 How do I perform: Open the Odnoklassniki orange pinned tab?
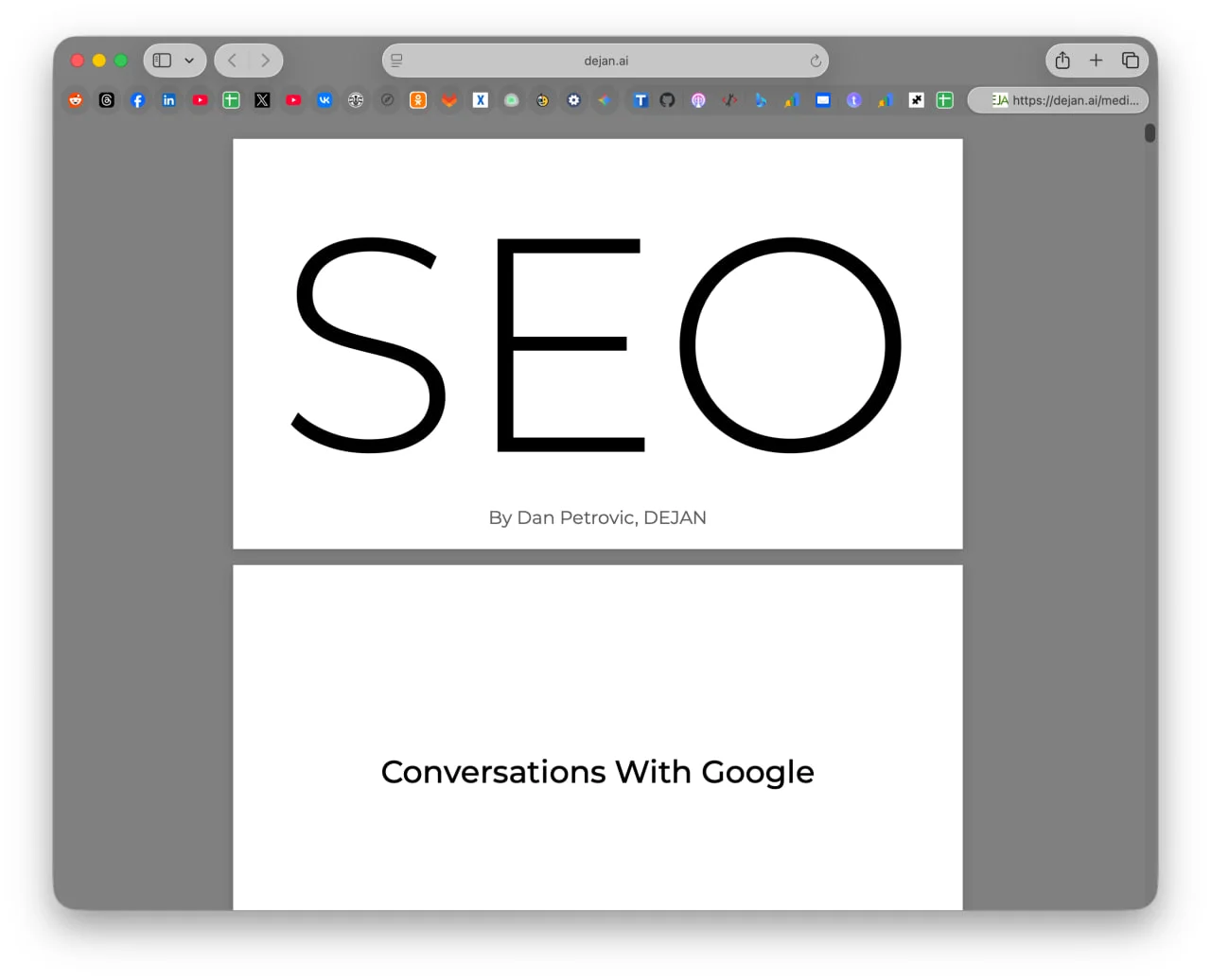[418, 100]
